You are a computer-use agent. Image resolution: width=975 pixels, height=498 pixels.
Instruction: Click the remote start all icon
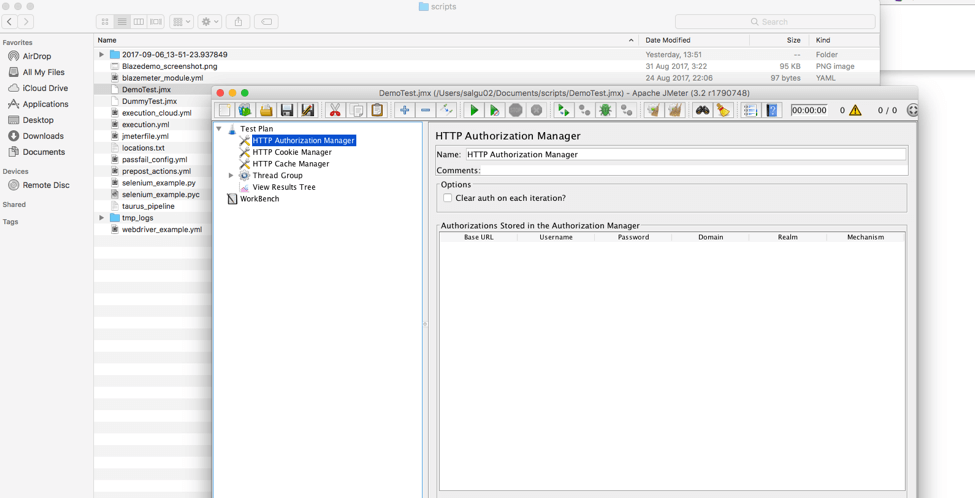point(564,111)
